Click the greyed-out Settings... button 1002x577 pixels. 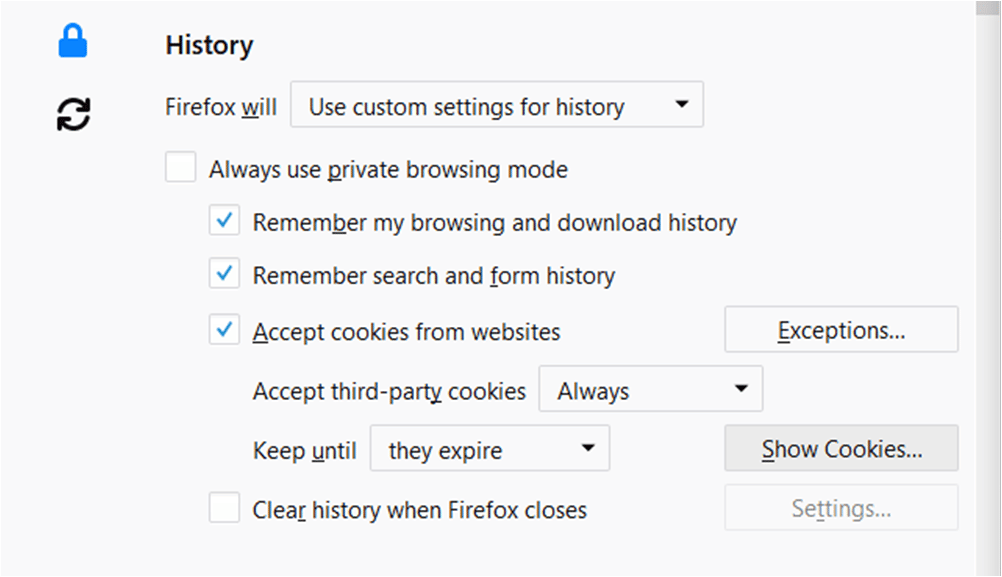pos(841,507)
